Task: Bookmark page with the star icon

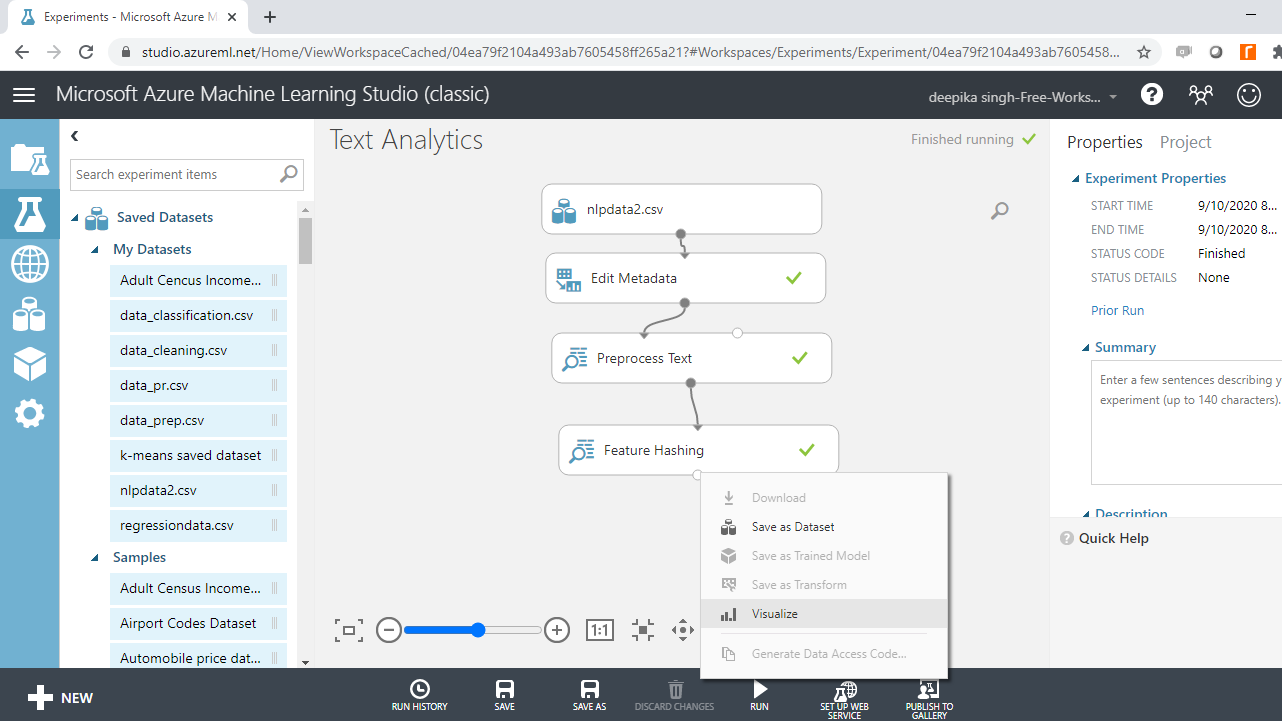Action: [x=1144, y=52]
